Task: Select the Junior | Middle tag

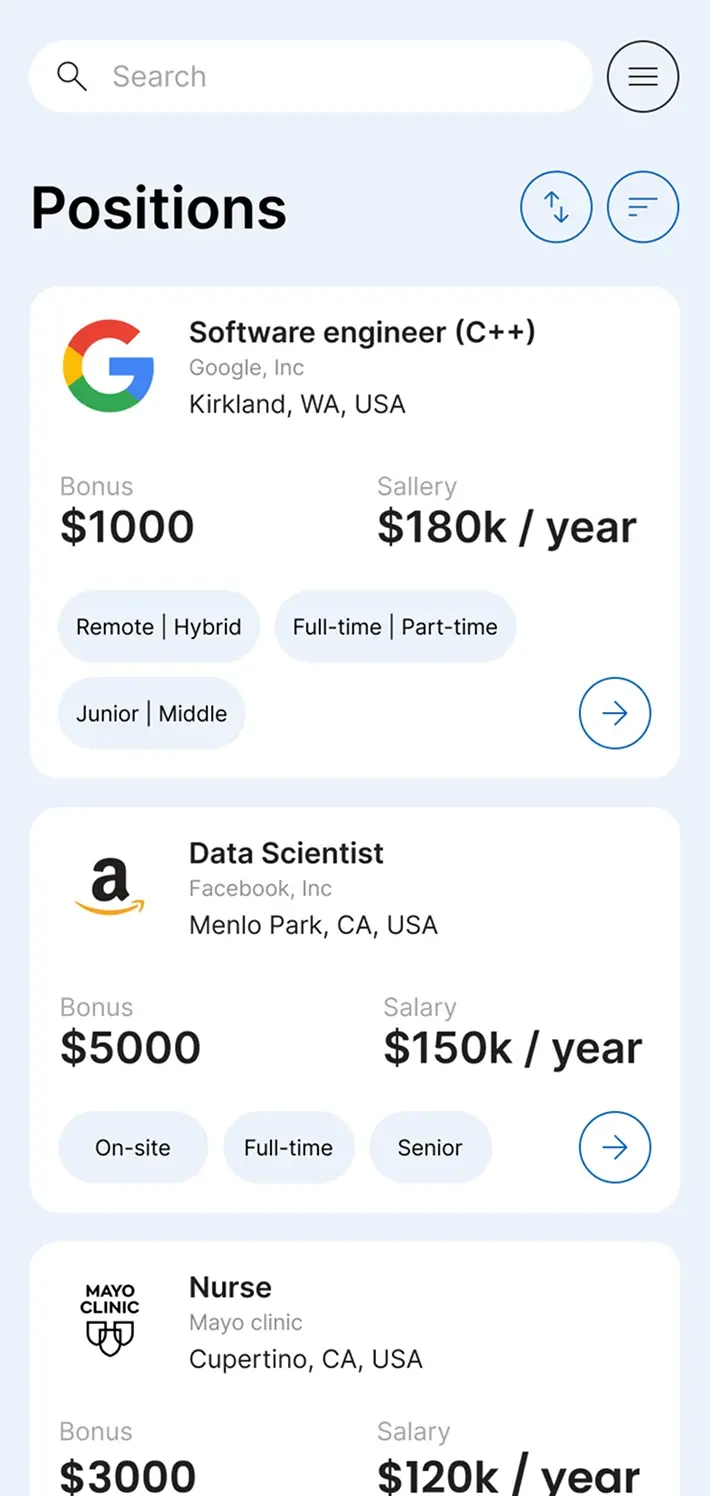Action: (152, 714)
